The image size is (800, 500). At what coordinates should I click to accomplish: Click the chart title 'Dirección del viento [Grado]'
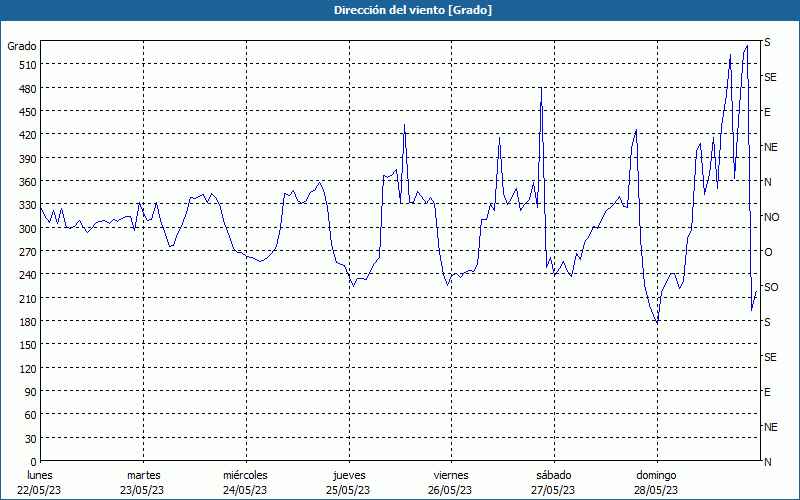413,10
